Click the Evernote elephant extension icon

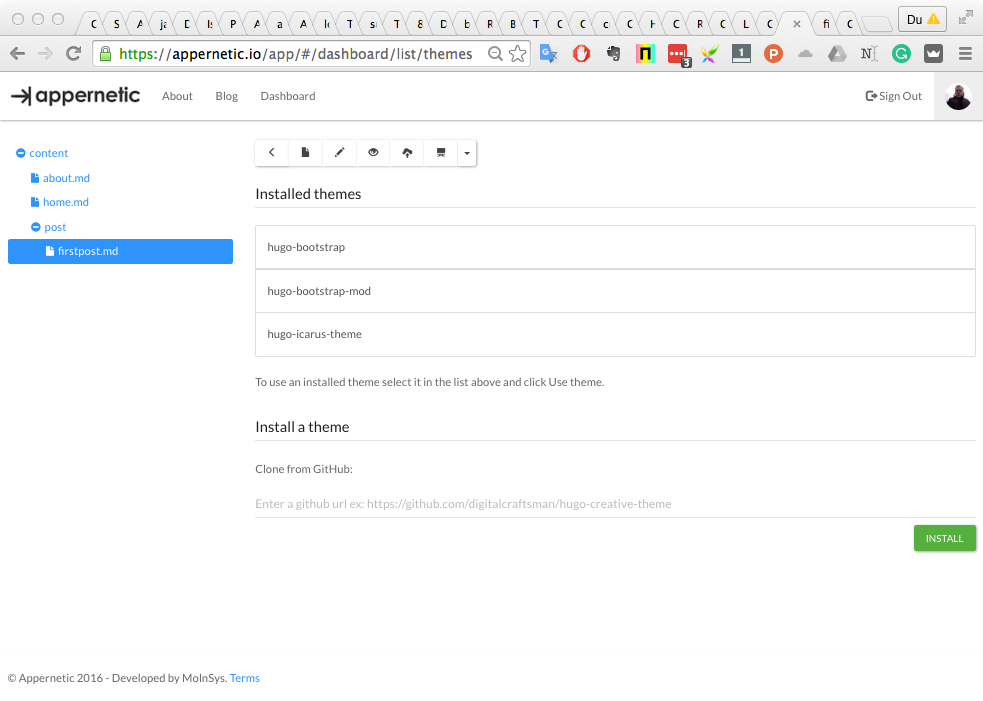(614, 54)
